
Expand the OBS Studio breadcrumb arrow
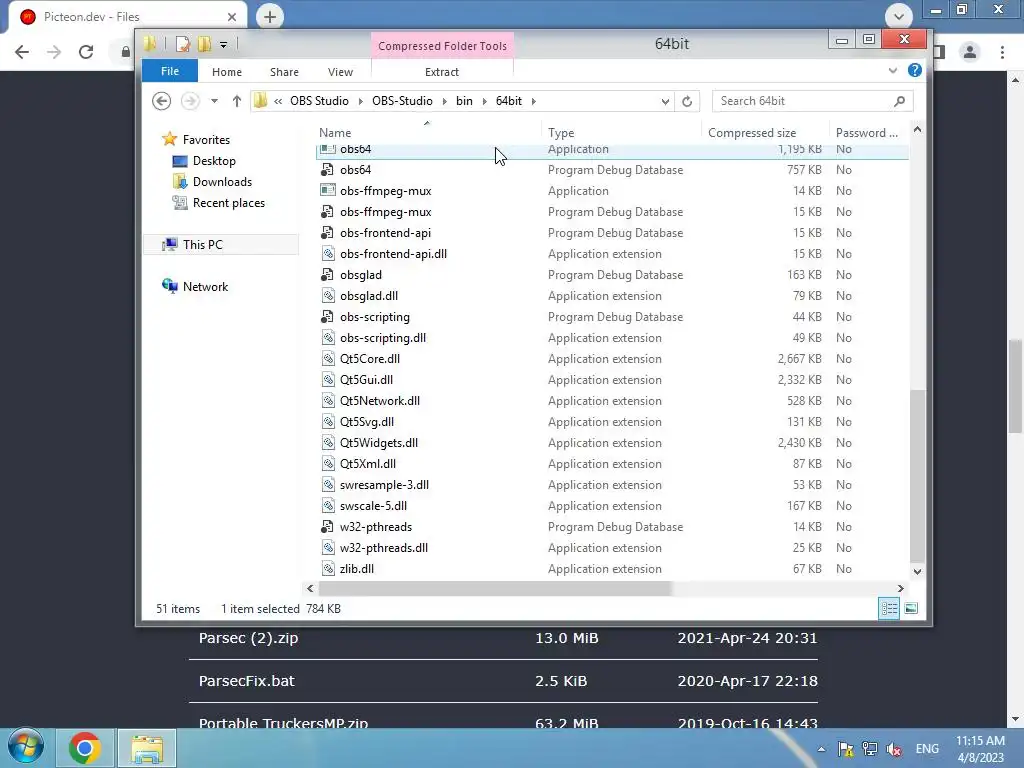(360, 101)
